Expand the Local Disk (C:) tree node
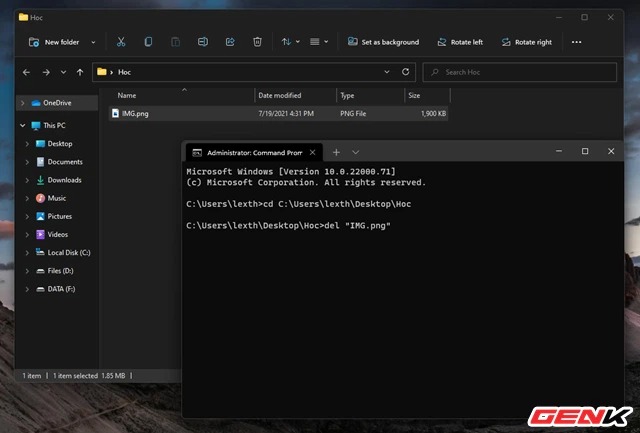The height and width of the screenshot is (433, 640). pos(27,253)
